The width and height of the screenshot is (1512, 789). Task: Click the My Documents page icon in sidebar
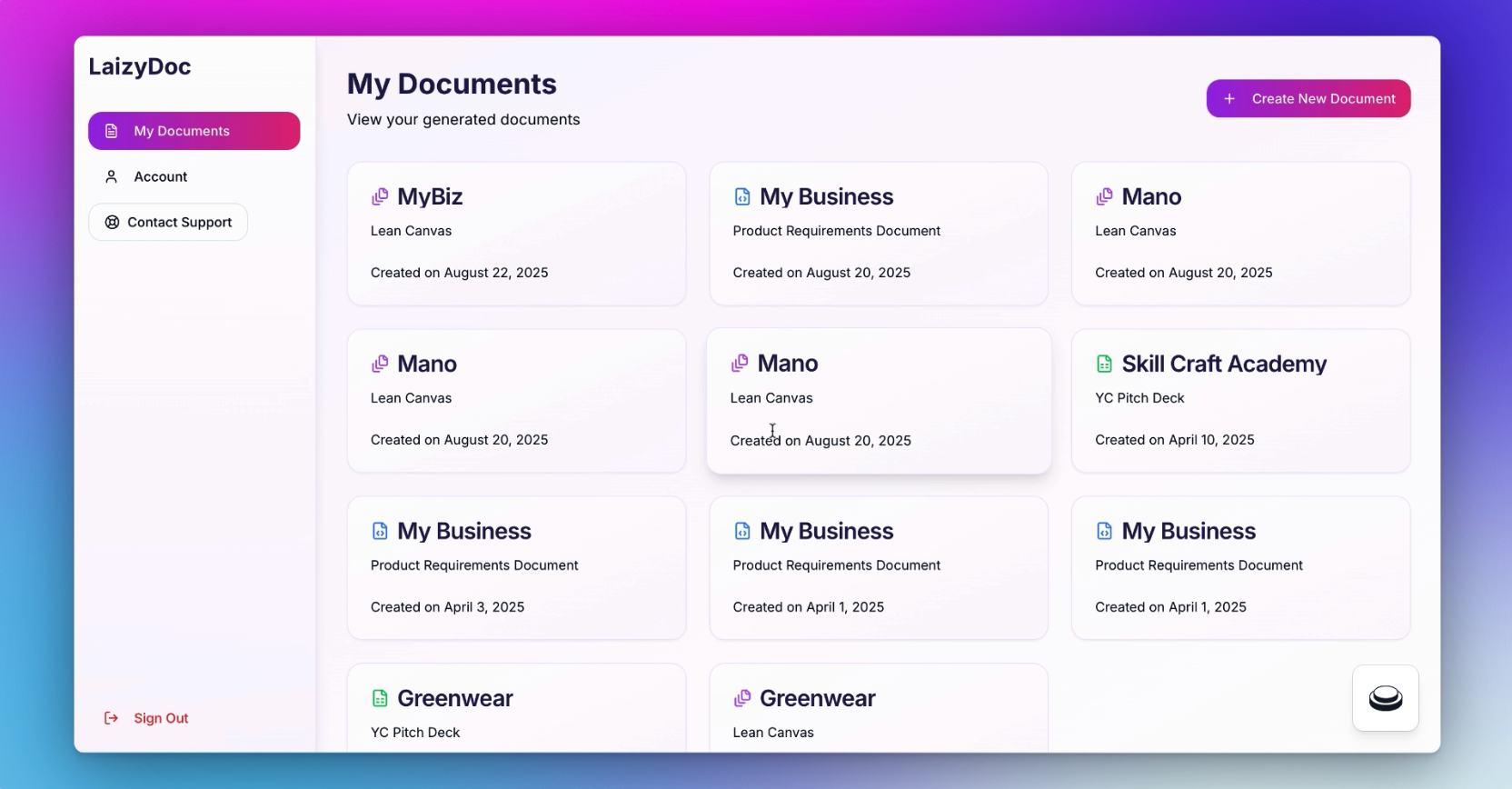point(111,131)
